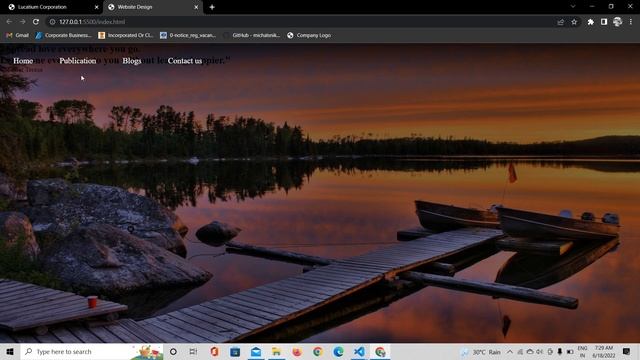Open the tab search chevron
Image resolution: width=640 pixels, height=360 pixels.
(x=573, y=7)
